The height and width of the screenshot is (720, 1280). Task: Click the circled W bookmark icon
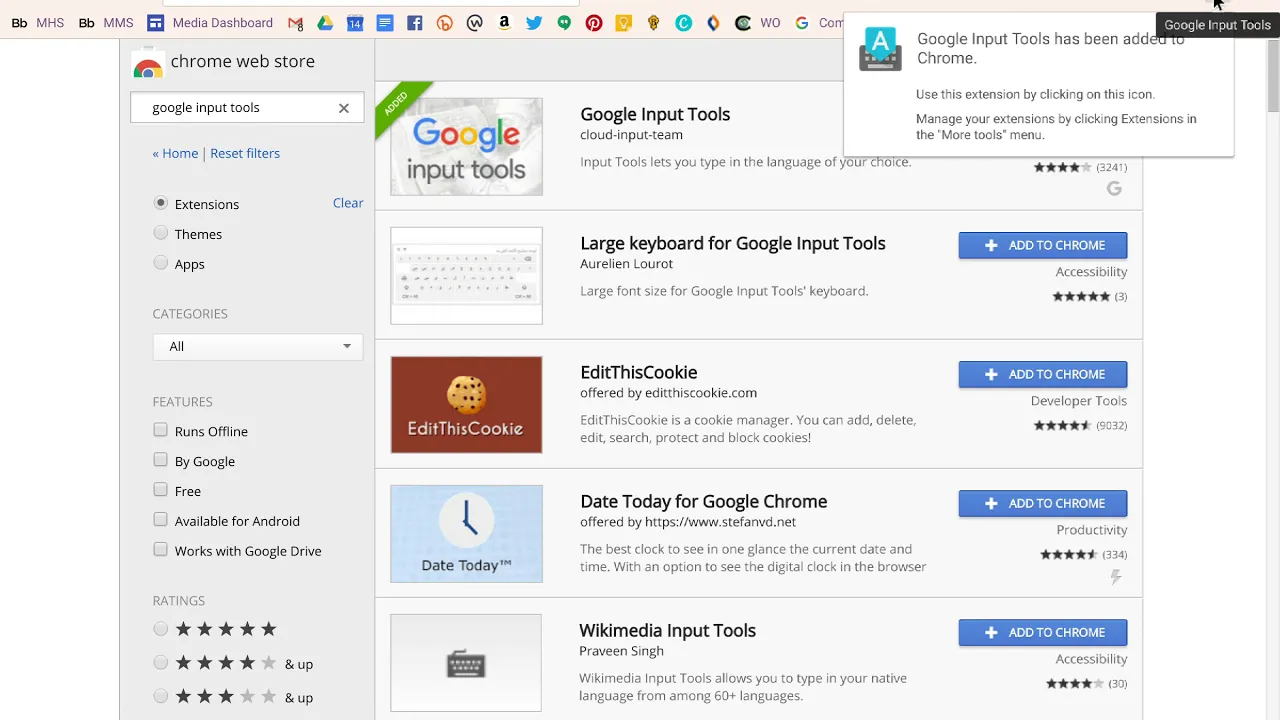click(x=475, y=23)
